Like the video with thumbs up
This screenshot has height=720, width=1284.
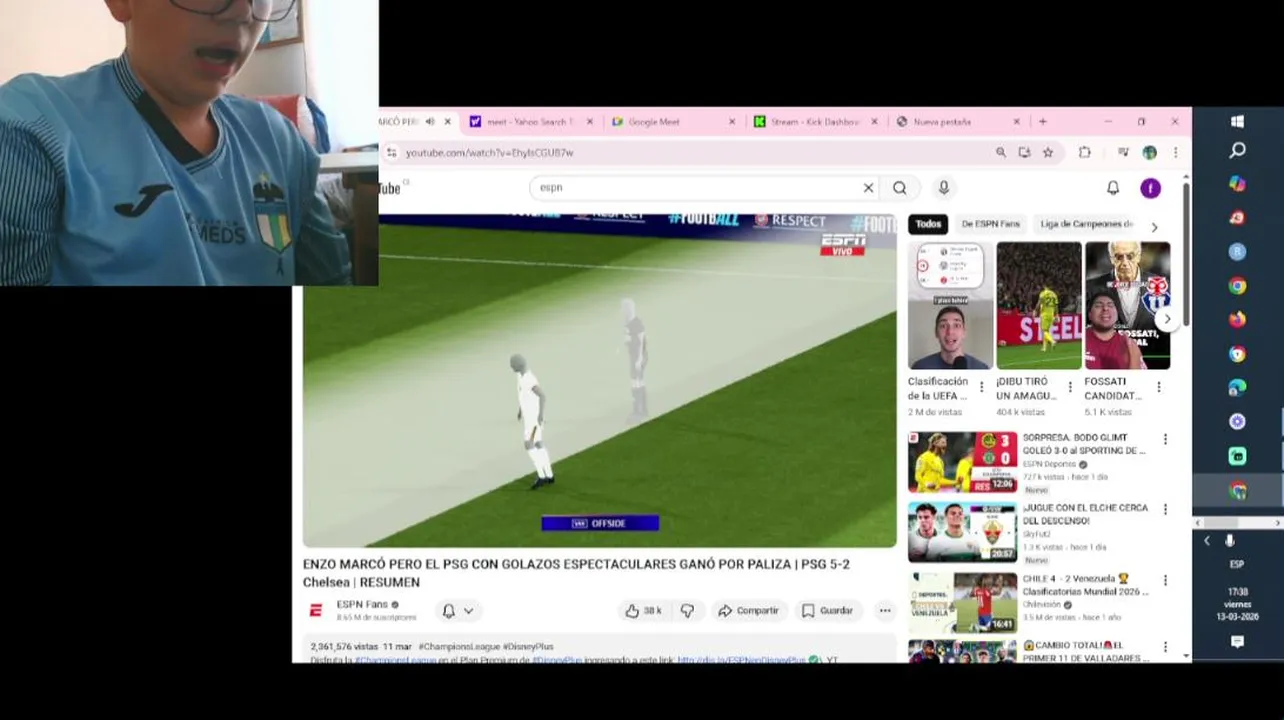pos(643,611)
